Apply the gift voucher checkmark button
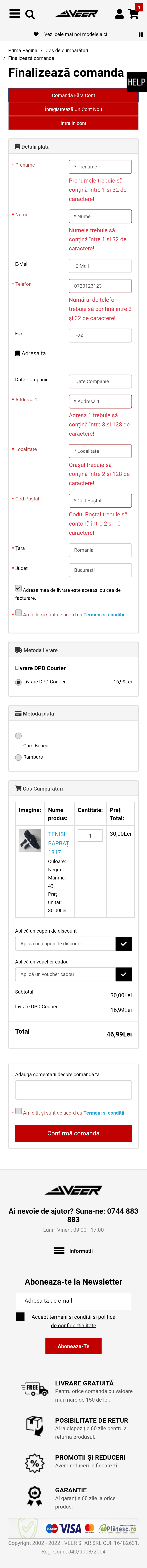147x1568 pixels. [123, 975]
